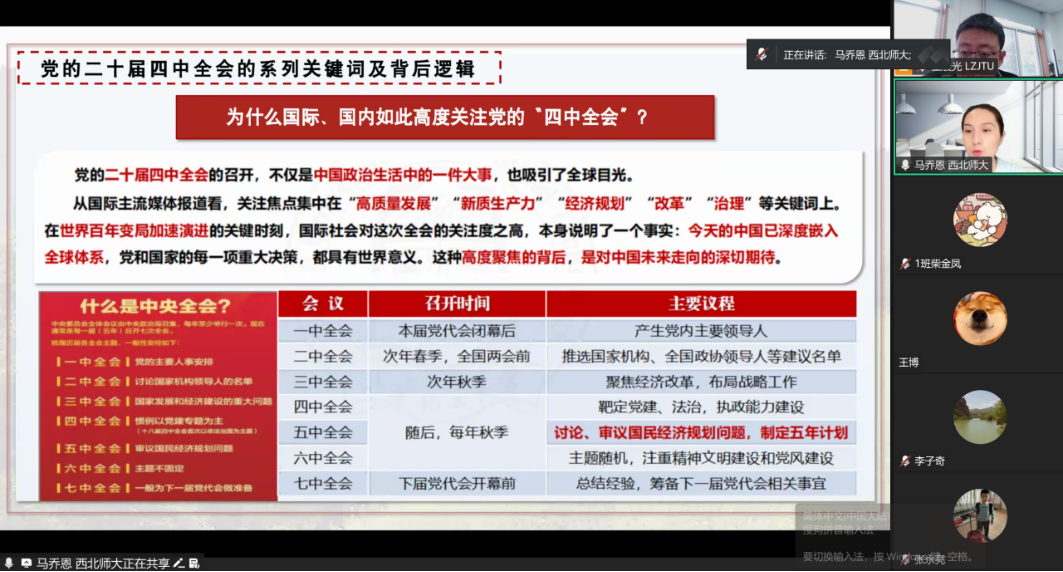Click the table header 召开时间
The width and height of the screenshot is (1063, 572).
pos(457,304)
